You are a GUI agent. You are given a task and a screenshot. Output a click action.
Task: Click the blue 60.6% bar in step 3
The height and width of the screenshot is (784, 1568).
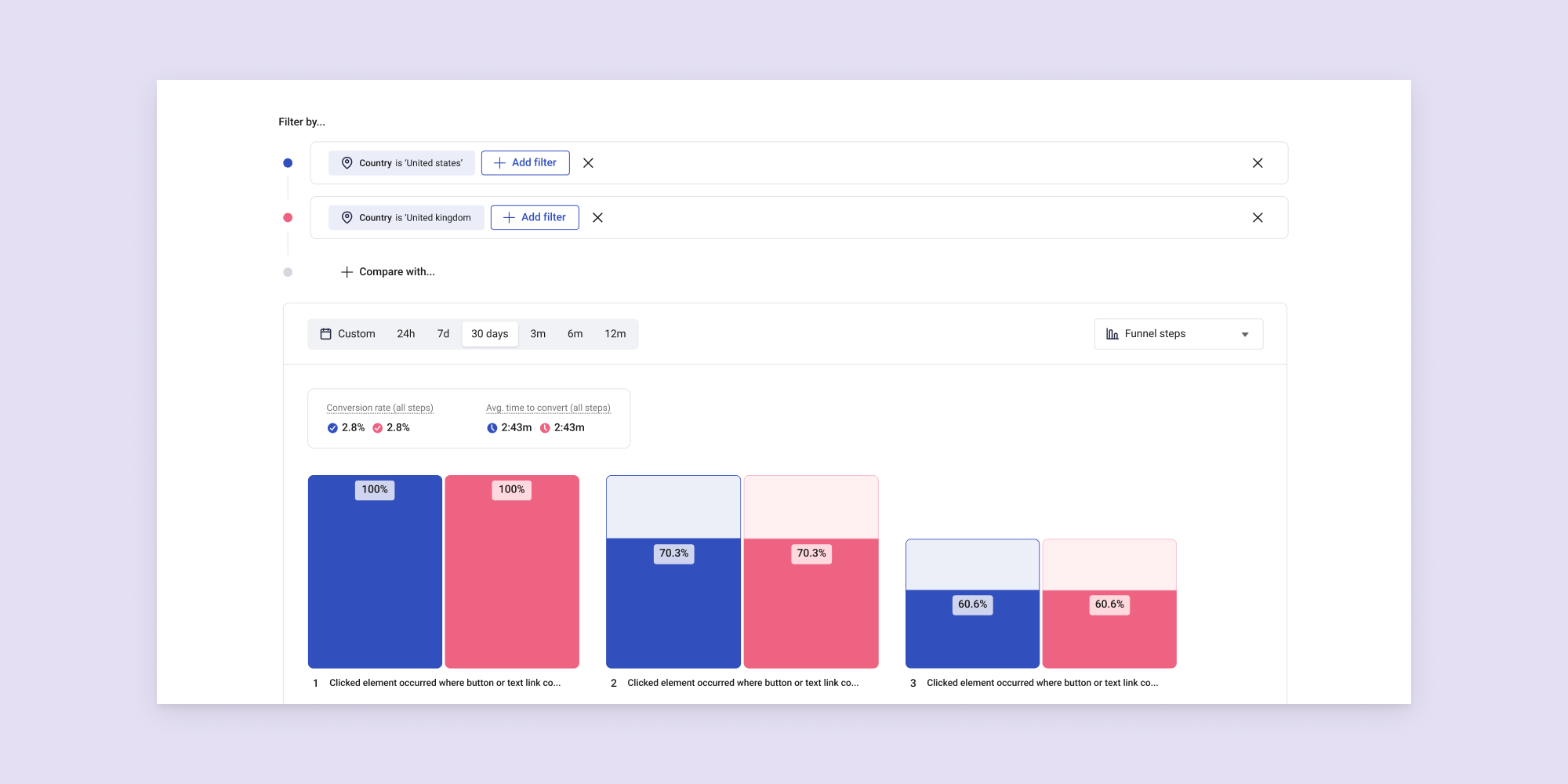point(972,629)
